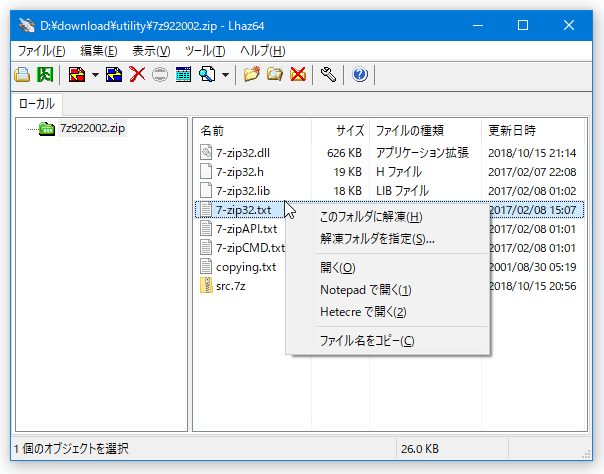Click LIB ファイル type cell
This screenshot has height=474, width=604.
[402, 191]
